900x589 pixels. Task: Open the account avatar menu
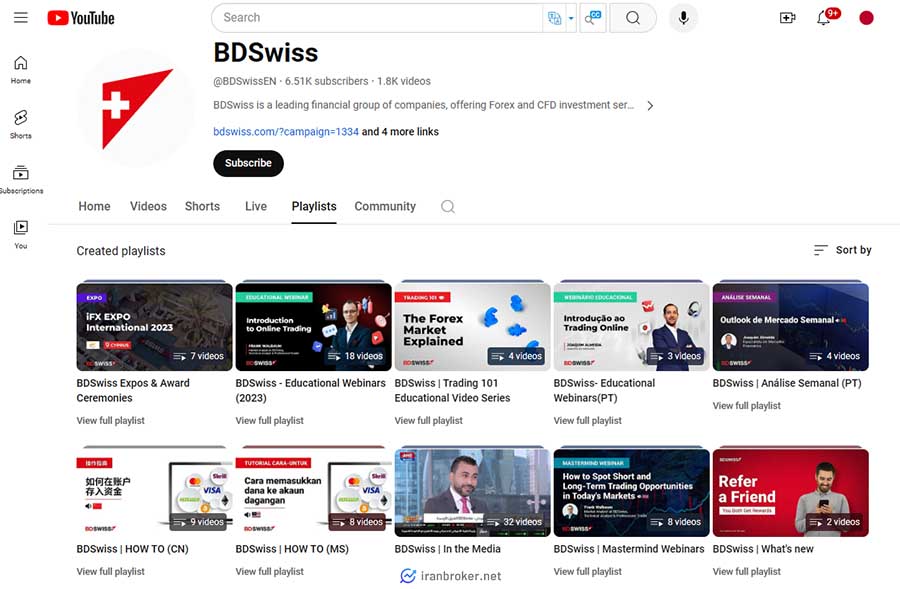(x=866, y=18)
